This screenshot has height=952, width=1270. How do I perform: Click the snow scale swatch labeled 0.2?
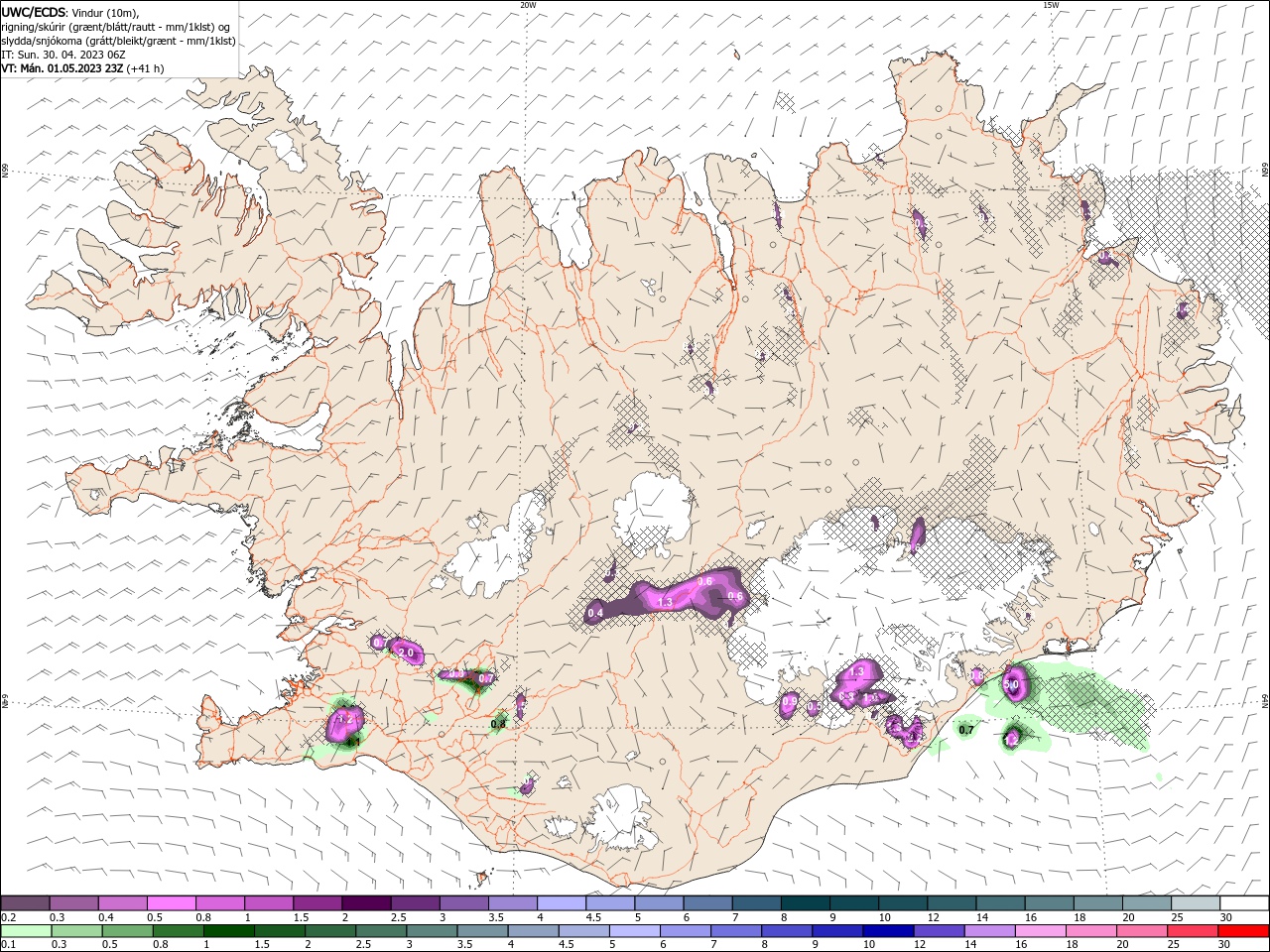(25, 902)
